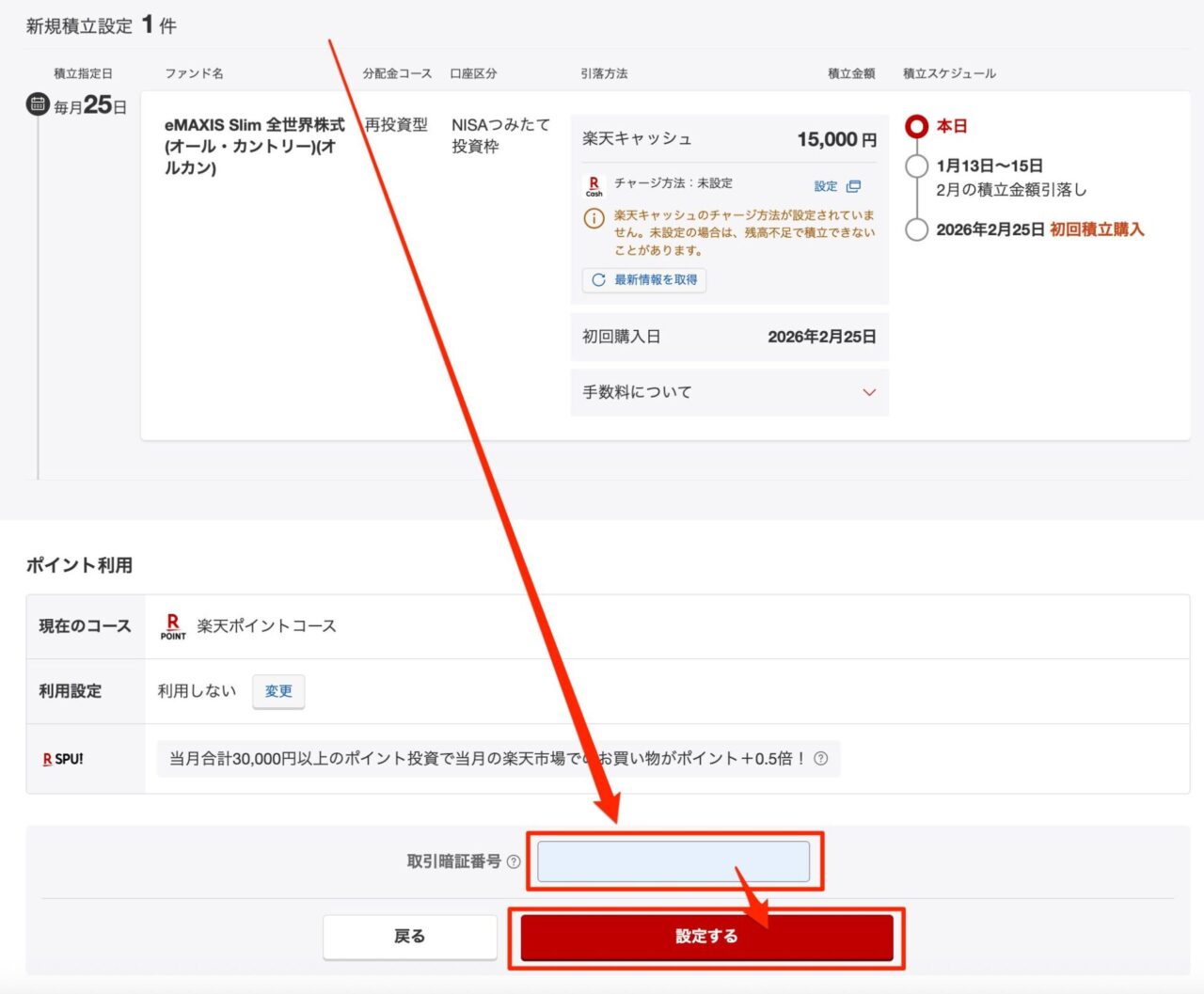Open the 設定 link for charge method

tap(826, 185)
